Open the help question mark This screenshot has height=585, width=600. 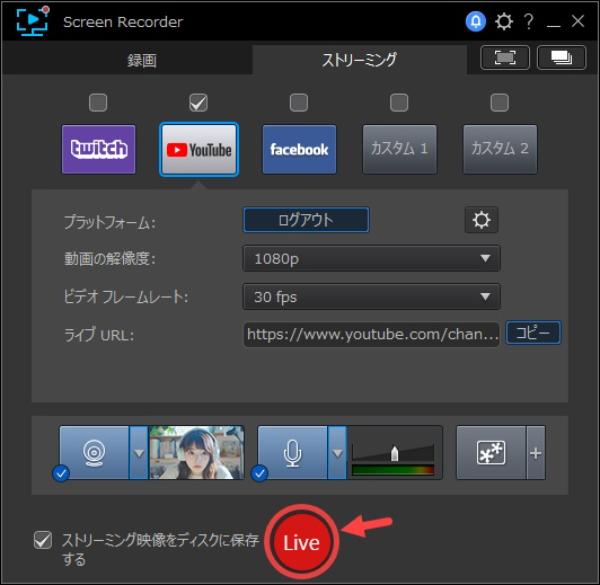[529, 21]
